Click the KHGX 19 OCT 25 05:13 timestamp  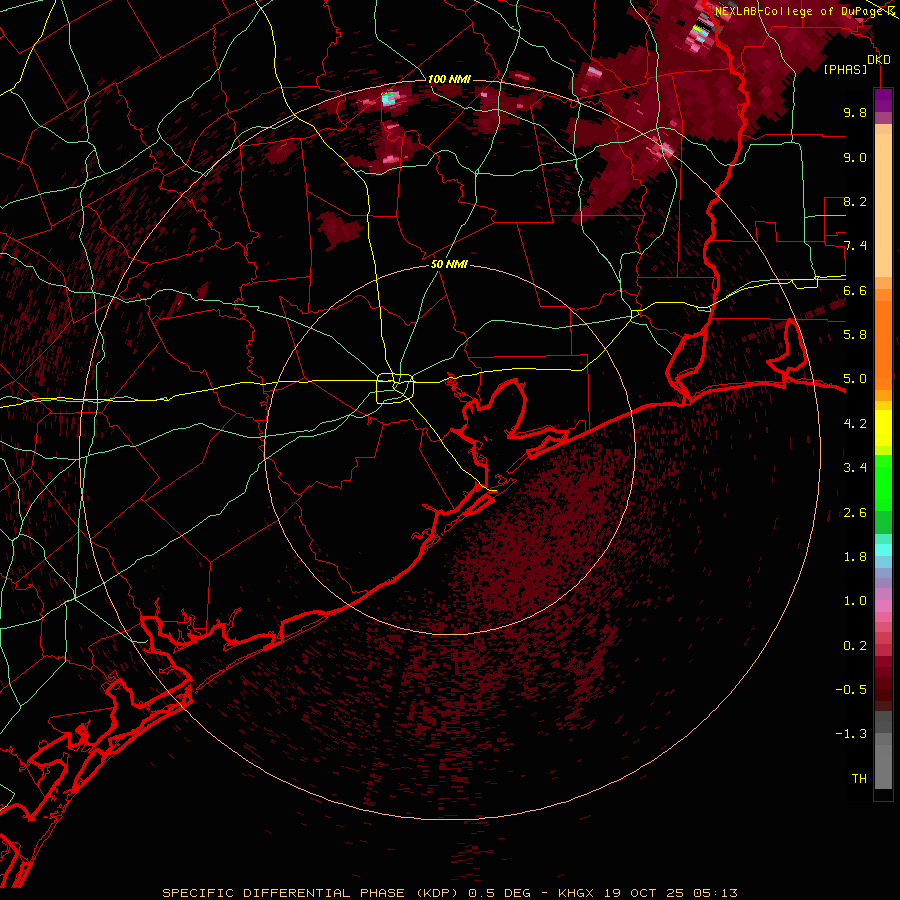tap(647, 893)
